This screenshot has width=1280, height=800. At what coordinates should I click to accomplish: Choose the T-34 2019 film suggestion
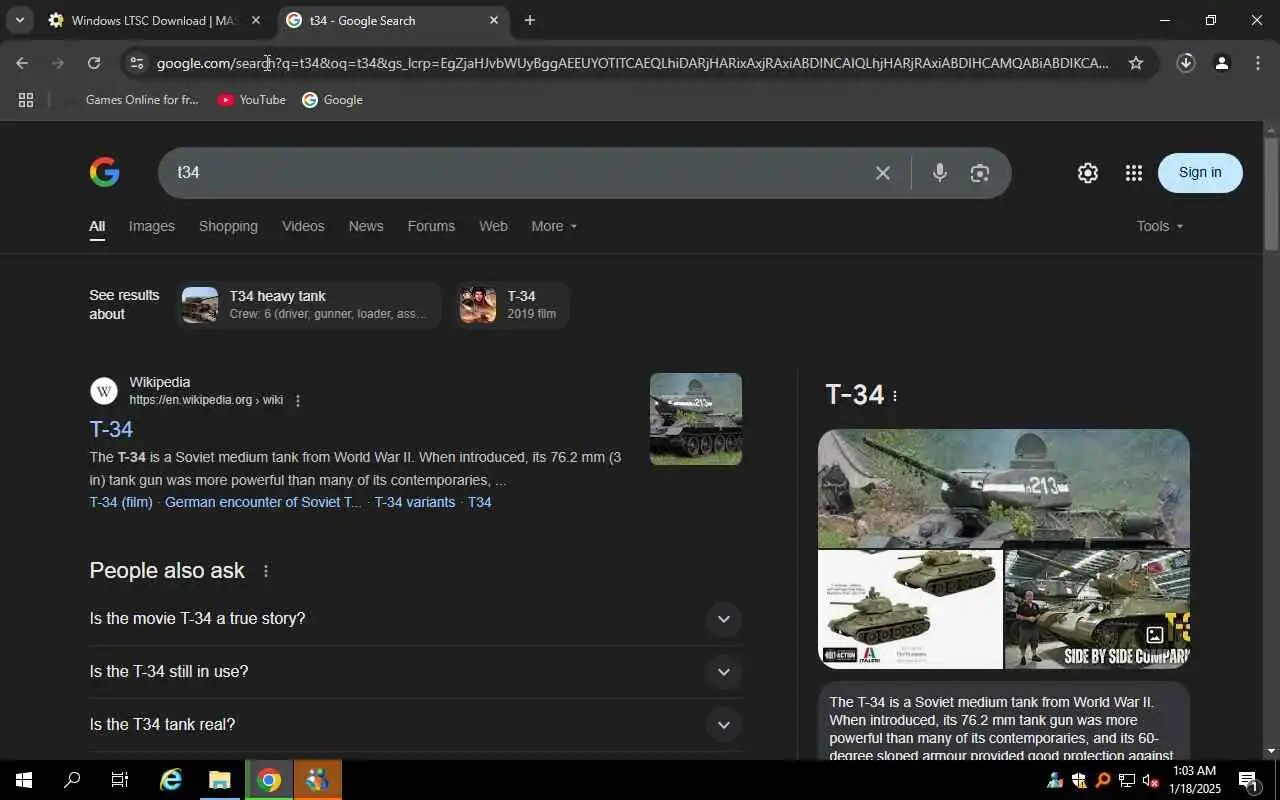513,305
